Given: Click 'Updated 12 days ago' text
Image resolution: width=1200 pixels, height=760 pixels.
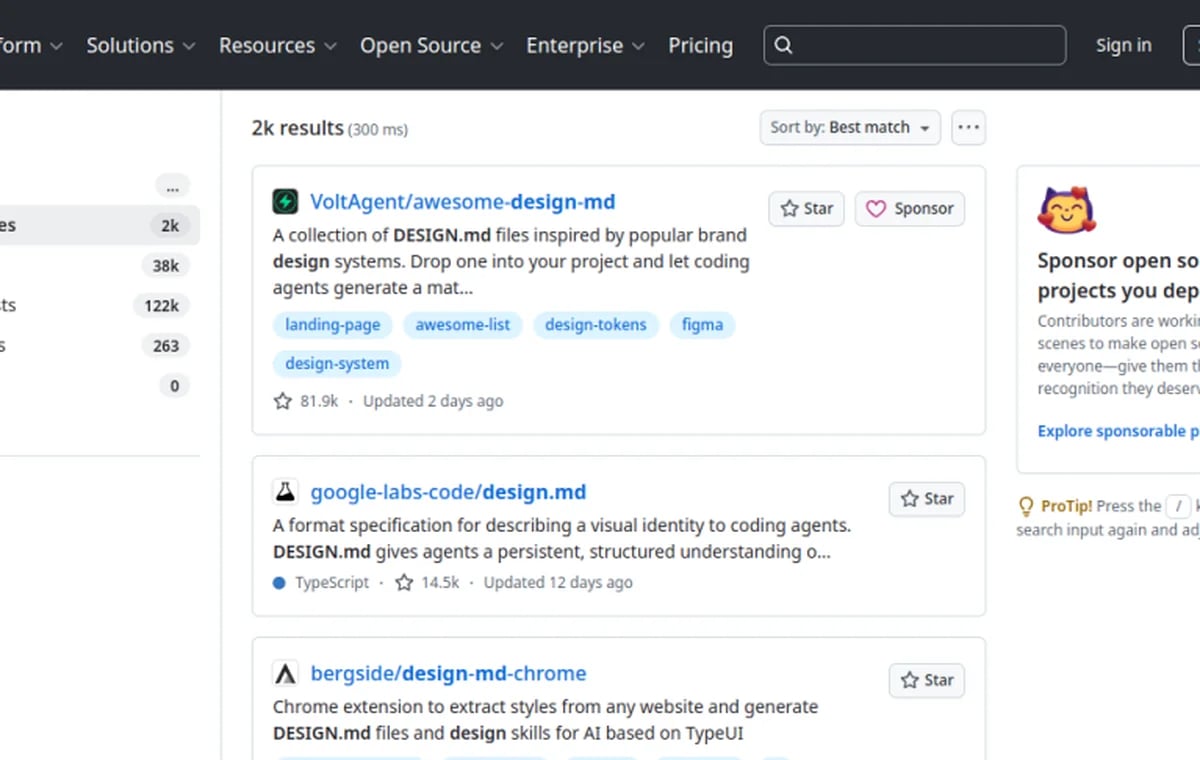Looking at the screenshot, I should point(558,582).
